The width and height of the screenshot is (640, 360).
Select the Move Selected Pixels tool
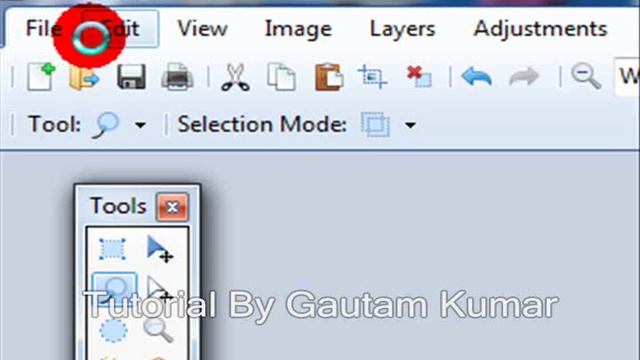tap(160, 249)
